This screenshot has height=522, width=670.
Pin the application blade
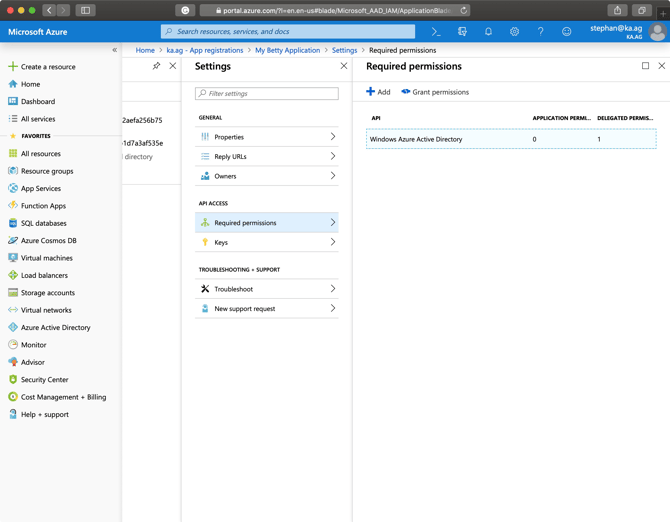[x=156, y=66]
